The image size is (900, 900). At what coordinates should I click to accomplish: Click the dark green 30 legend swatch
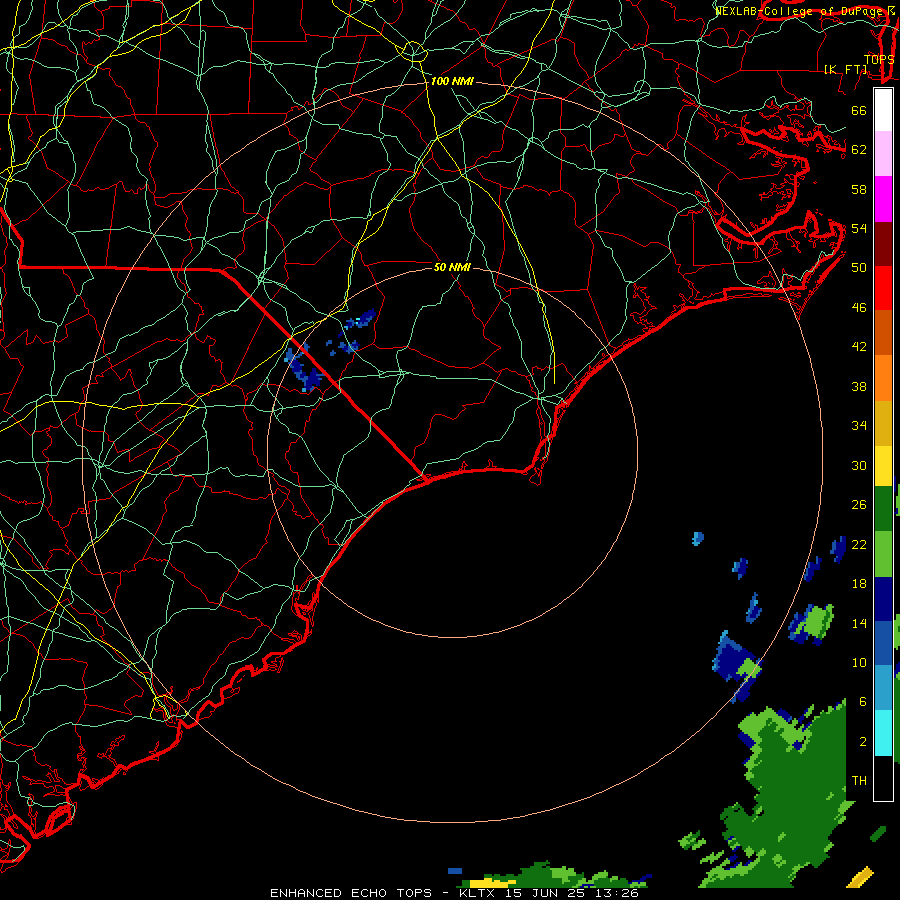tap(883, 508)
